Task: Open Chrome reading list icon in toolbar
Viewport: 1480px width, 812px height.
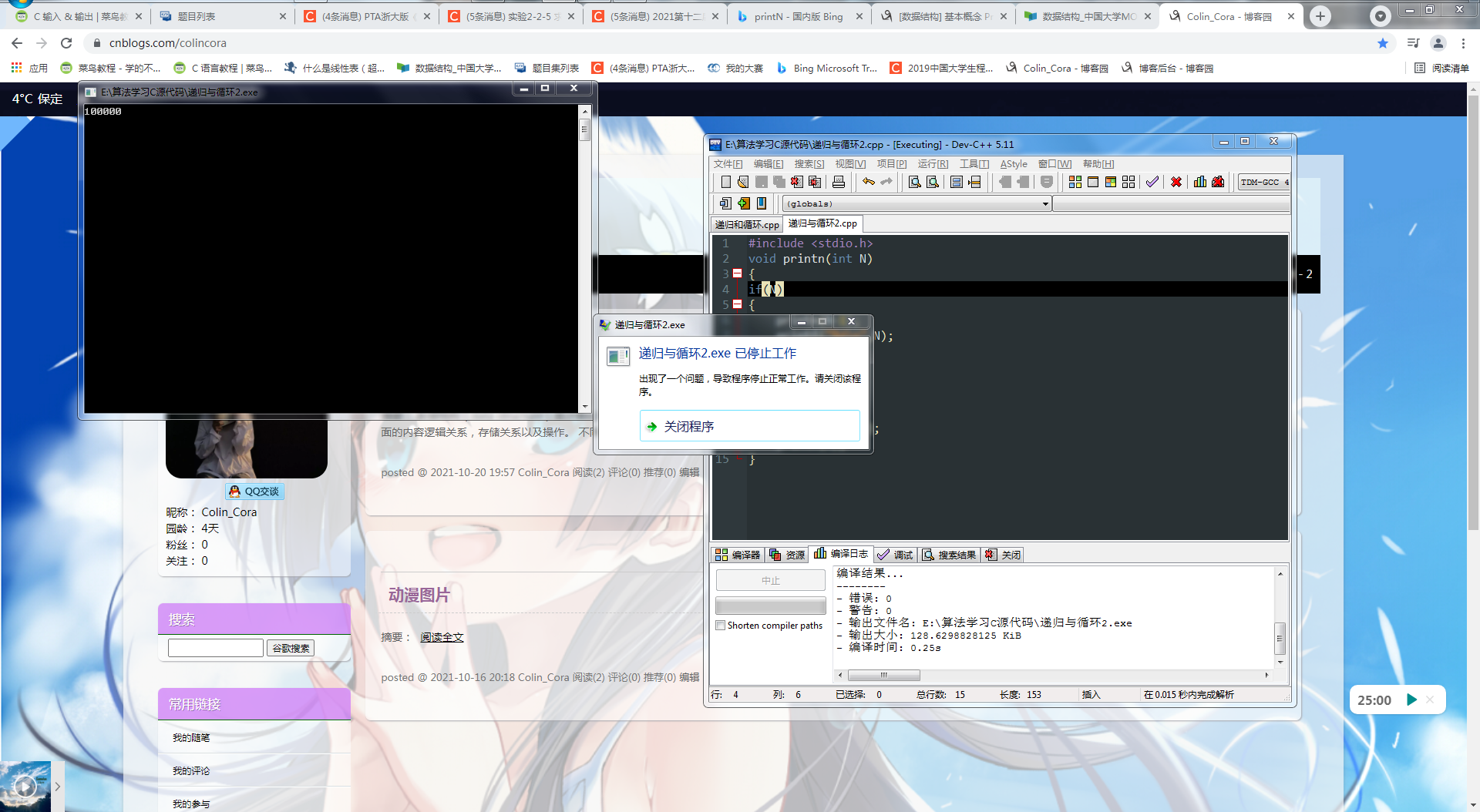Action: tap(1413, 43)
